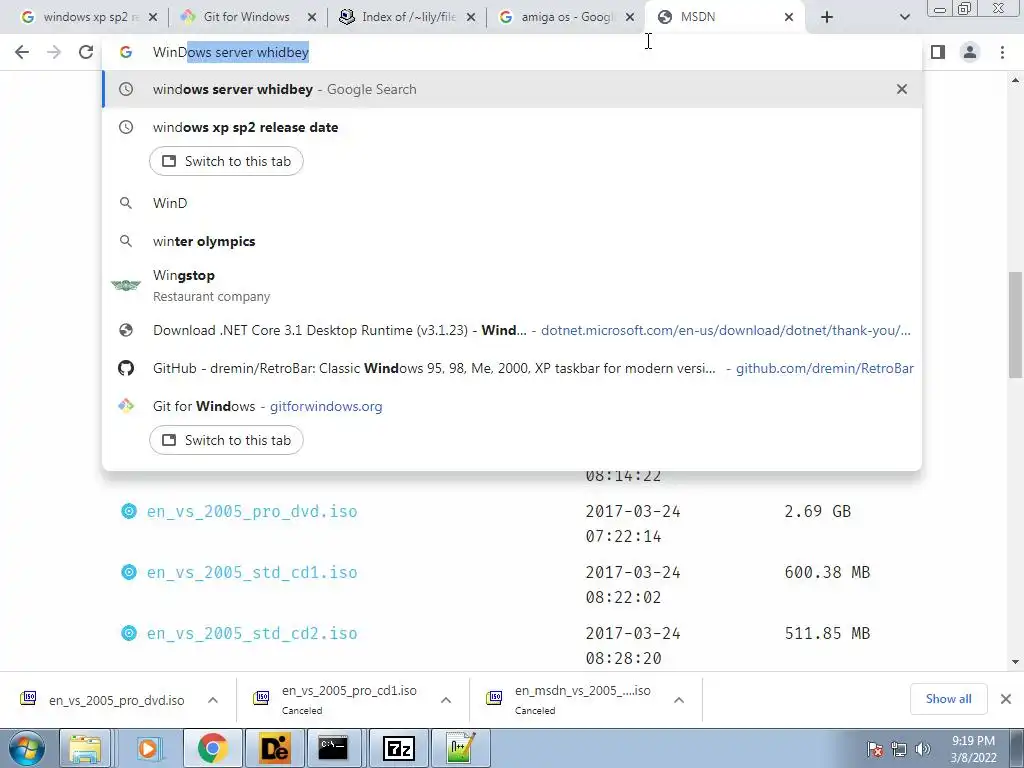Screen dimensions: 1024x768
Task: Click disc icon beside en_vs_2005_std_cd1.iso
Action: tap(129, 572)
